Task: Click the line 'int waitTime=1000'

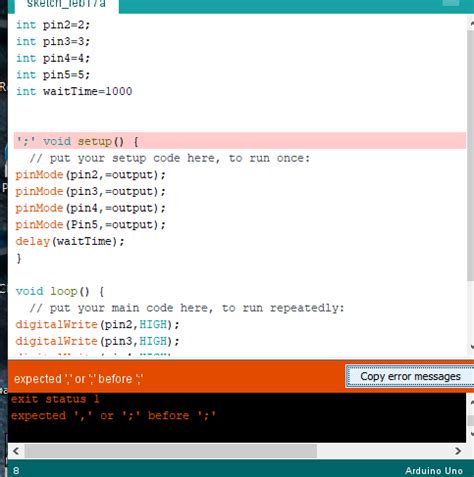Action: tap(74, 91)
